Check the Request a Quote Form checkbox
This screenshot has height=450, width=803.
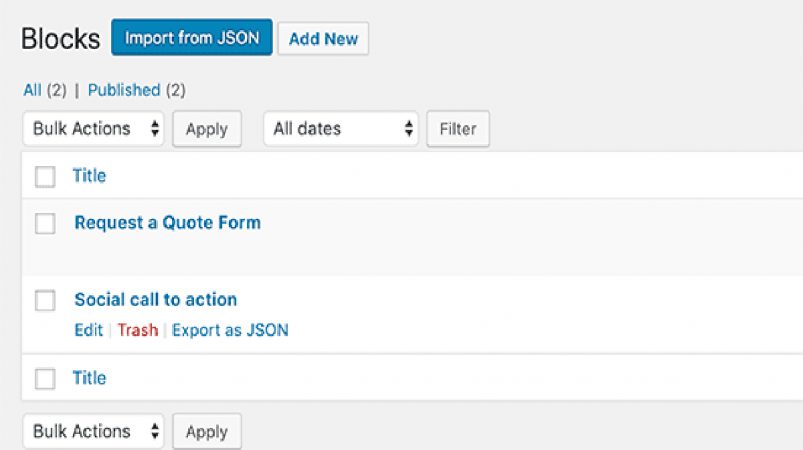pyautogui.click(x=45, y=224)
